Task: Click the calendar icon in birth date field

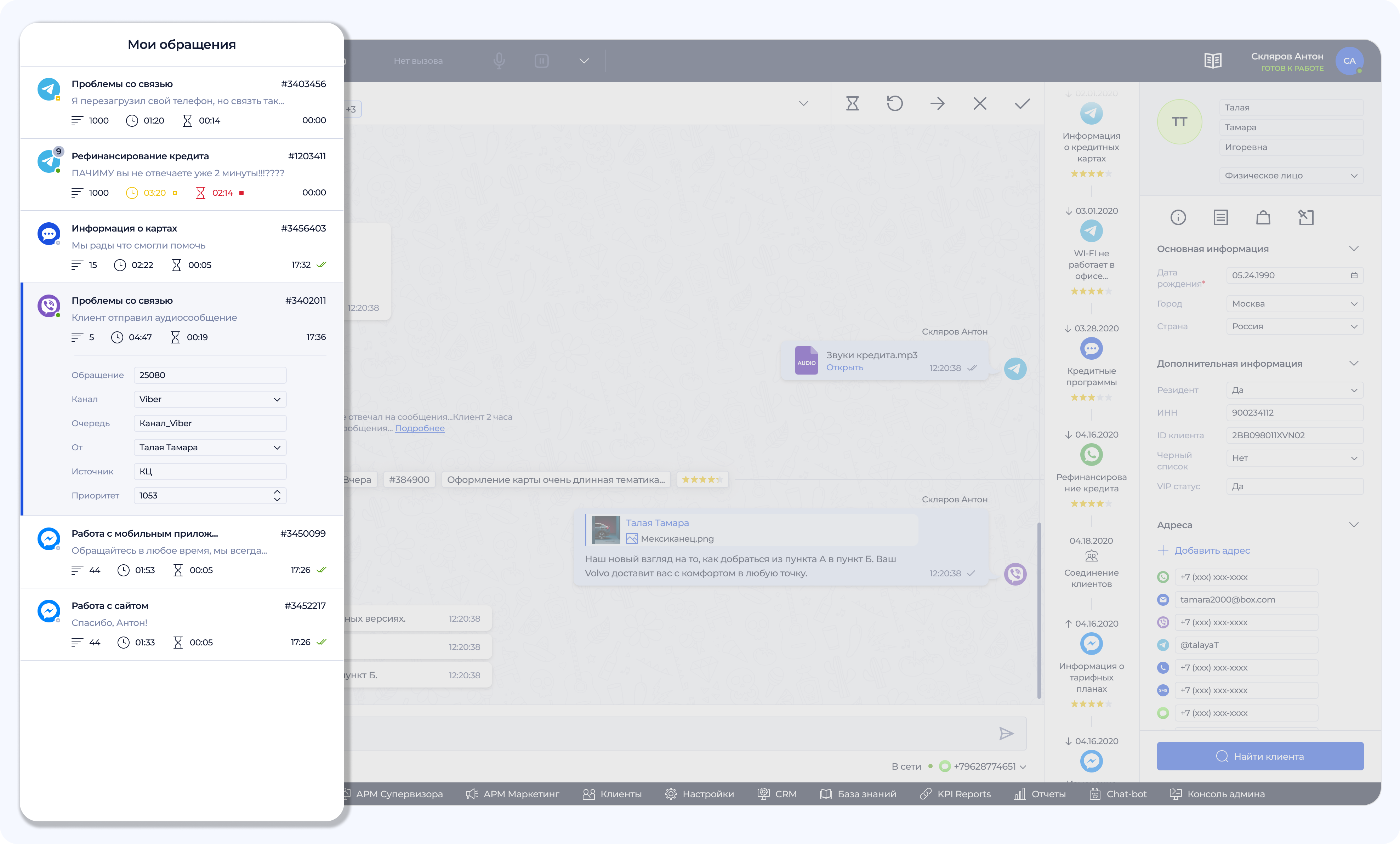Action: tap(1354, 275)
